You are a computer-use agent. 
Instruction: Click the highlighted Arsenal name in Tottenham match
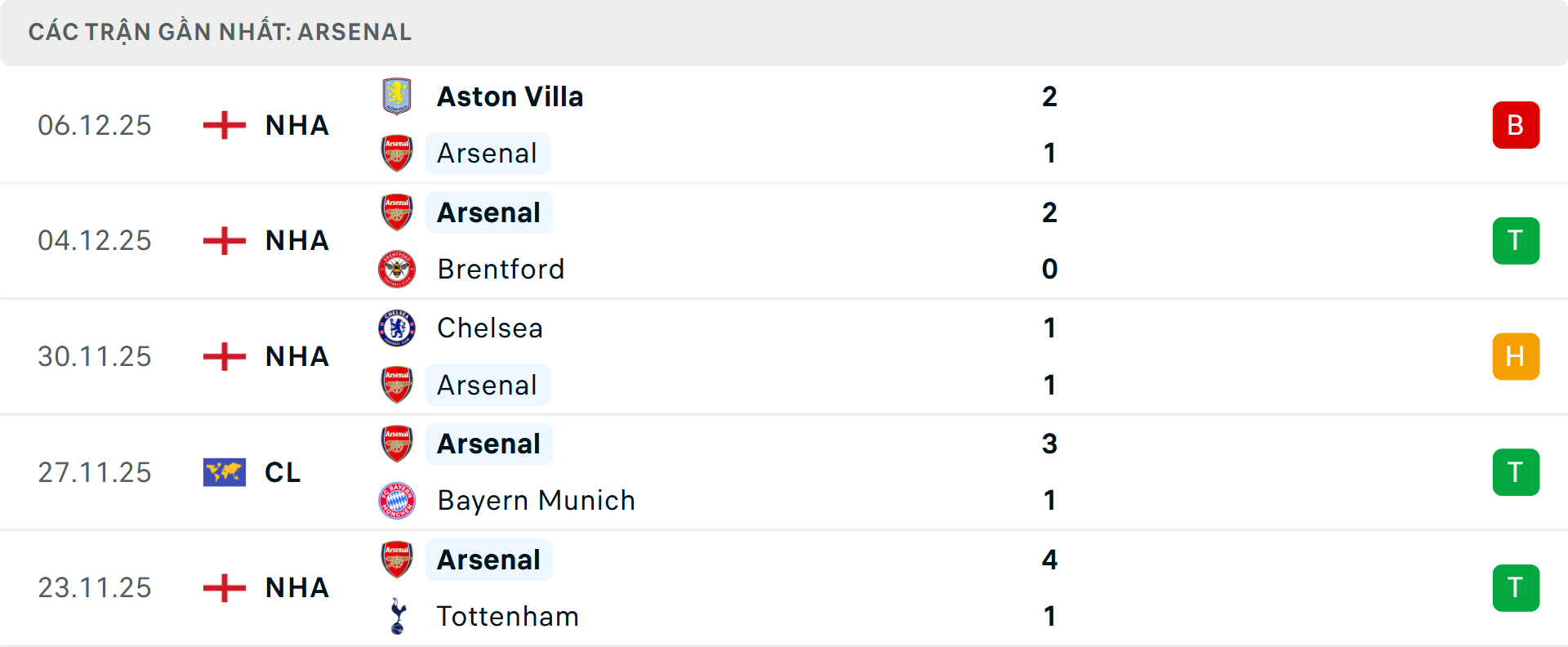(488, 560)
